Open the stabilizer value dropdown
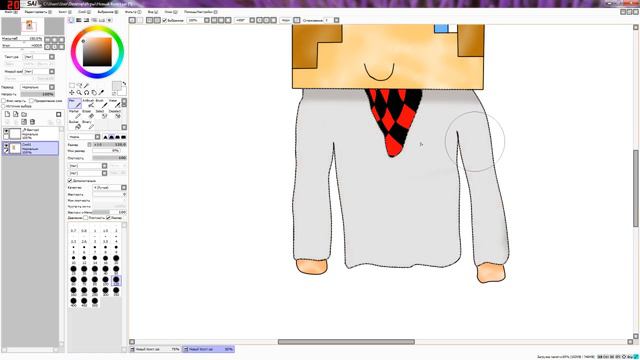The width and height of the screenshot is (640, 360). point(337,20)
